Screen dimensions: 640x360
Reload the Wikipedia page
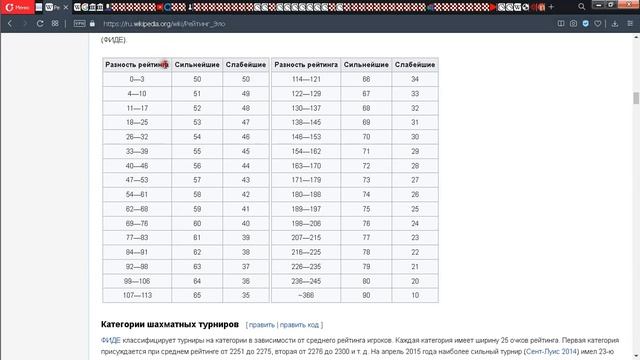(x=40, y=24)
